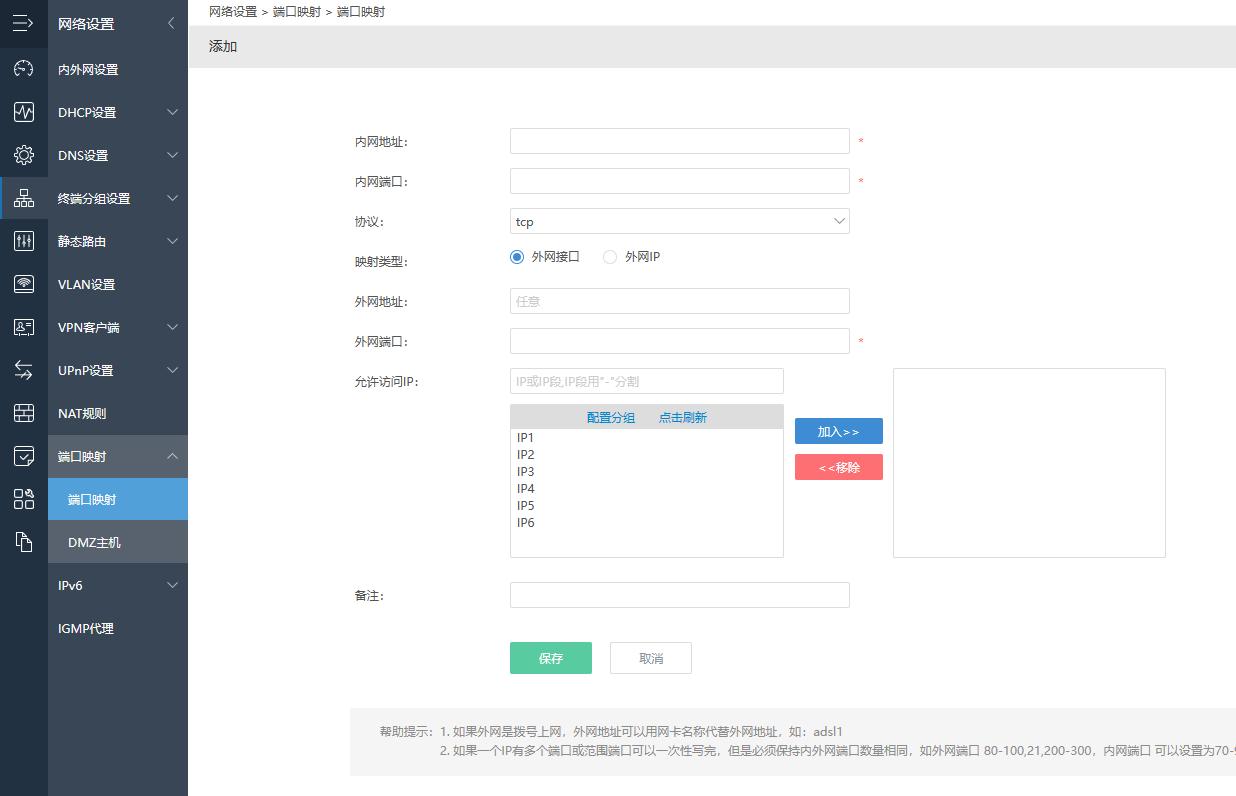Switch to the DMZ主机 menu item

[x=117, y=541]
